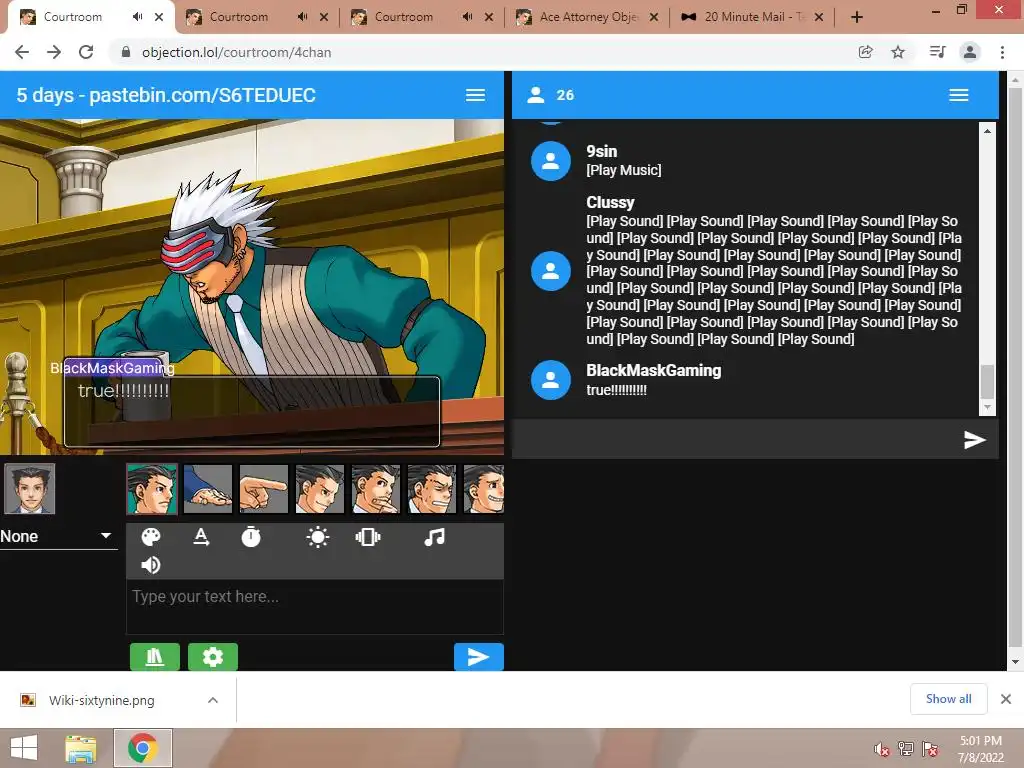Click the muted volume tray icon
Screen dimensions: 1024x768
click(x=882, y=749)
